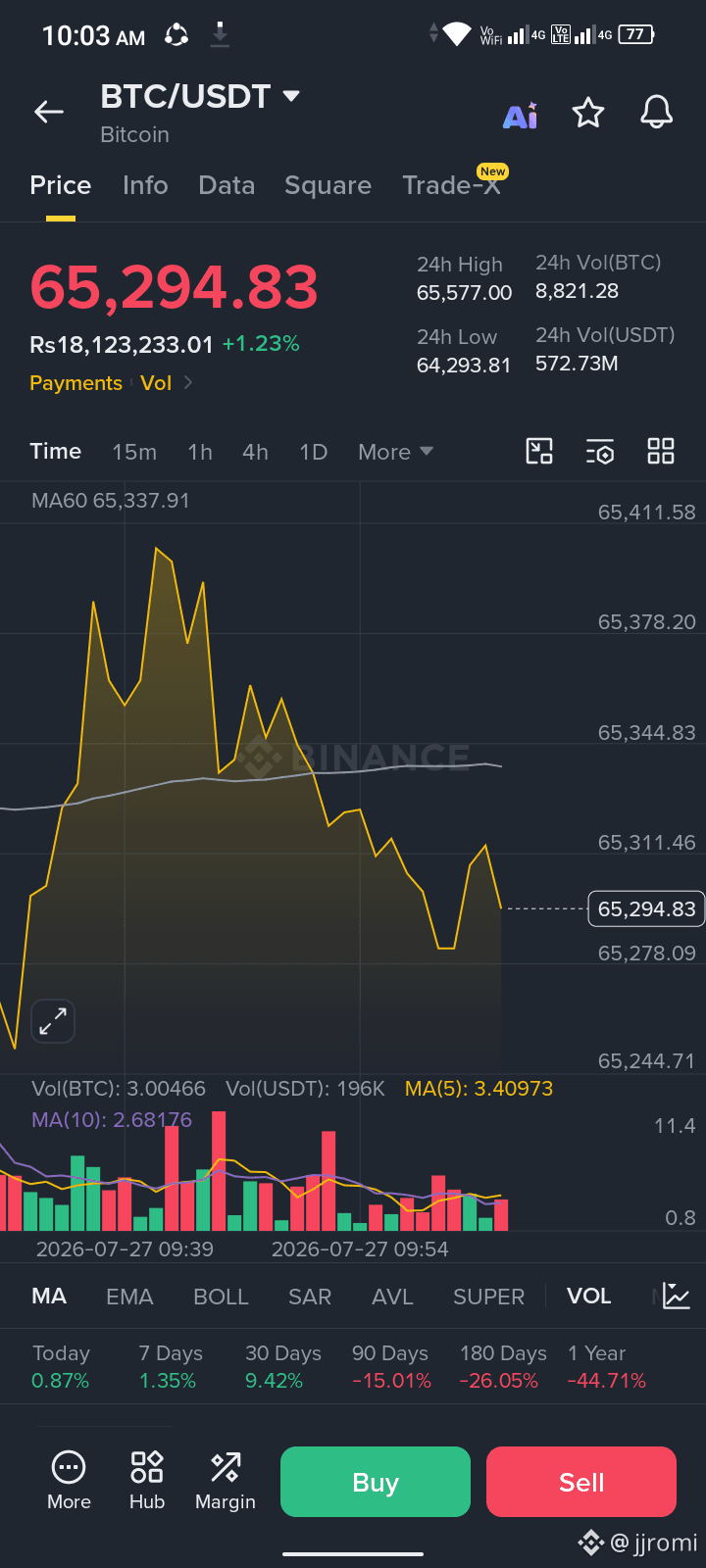Go back with the left arrow

[x=49, y=113]
